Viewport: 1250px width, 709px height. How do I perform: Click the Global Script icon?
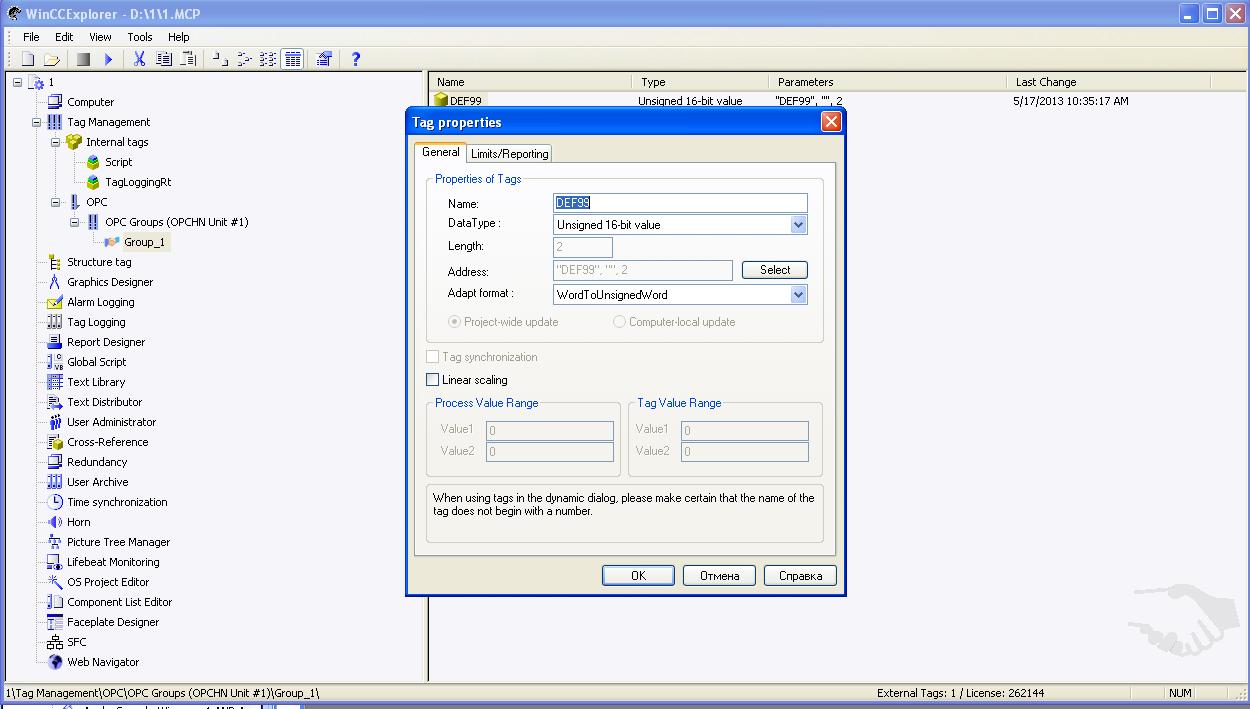coord(55,362)
